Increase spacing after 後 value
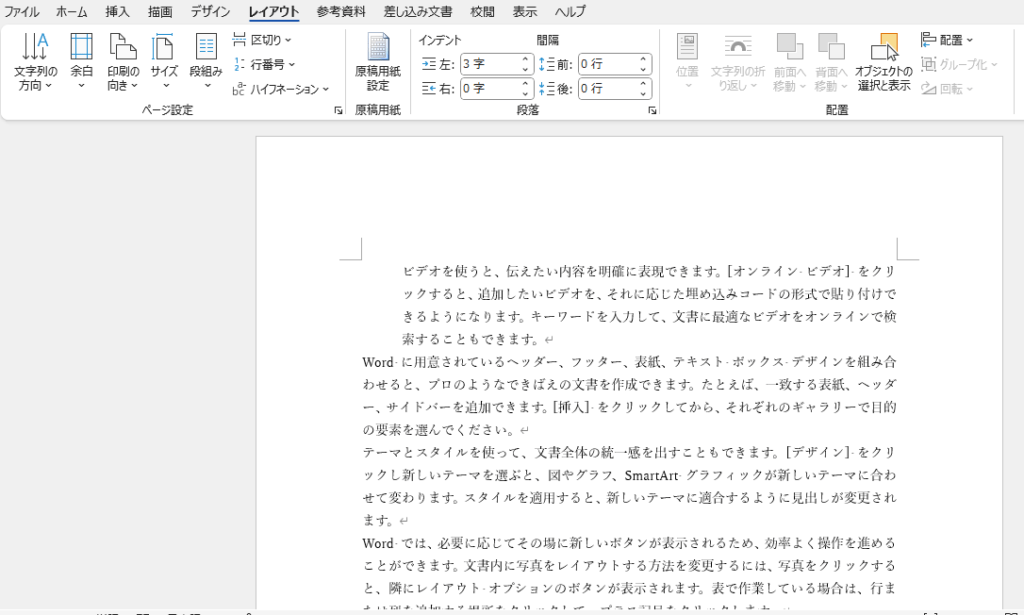The height and width of the screenshot is (615, 1024). coord(643,83)
